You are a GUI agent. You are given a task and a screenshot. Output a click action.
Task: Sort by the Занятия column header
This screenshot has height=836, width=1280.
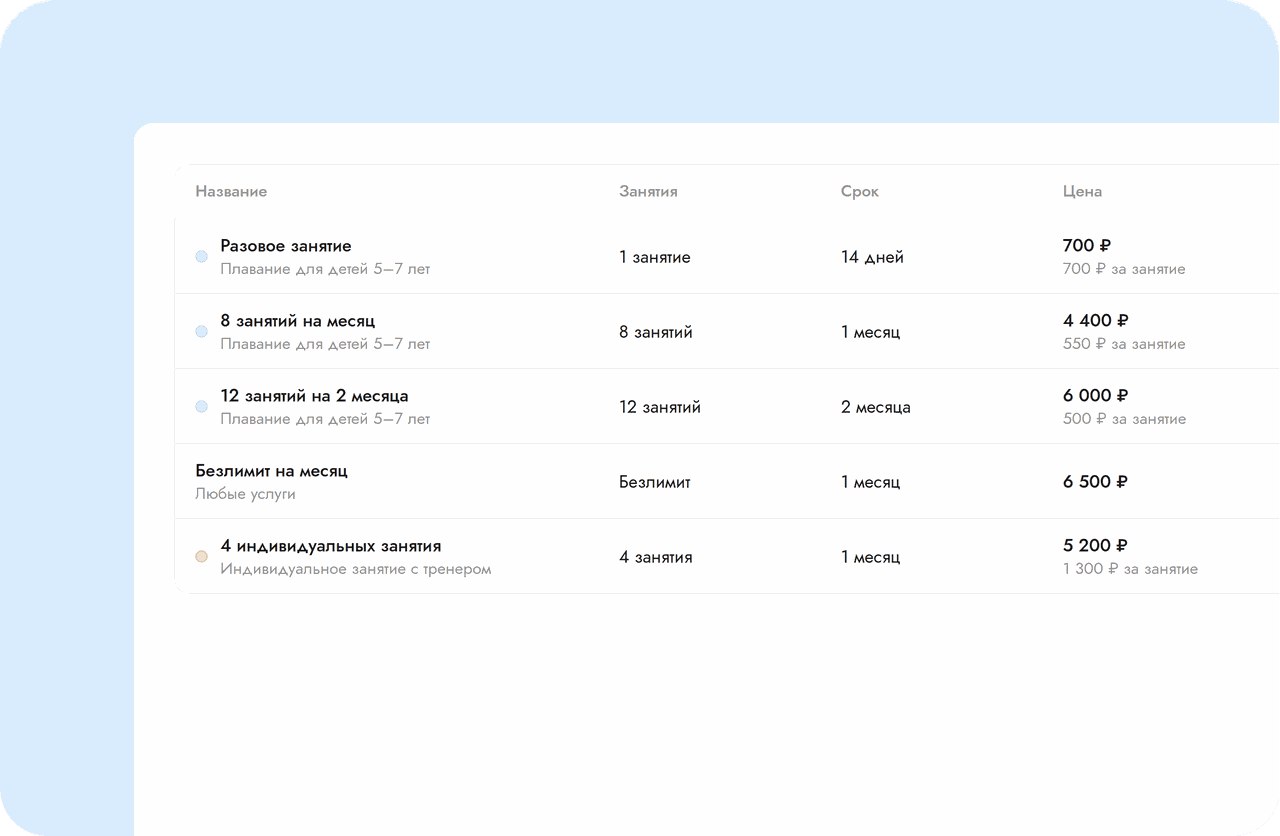pos(648,191)
